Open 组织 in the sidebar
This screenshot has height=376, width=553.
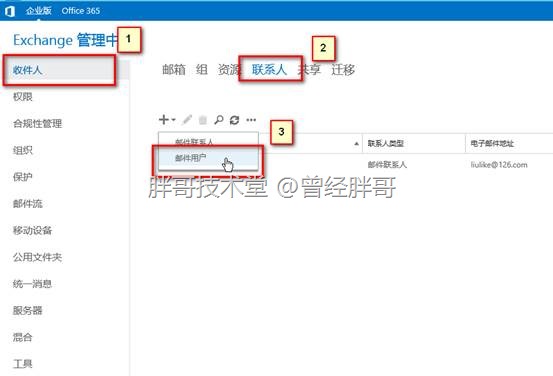pos(23,150)
